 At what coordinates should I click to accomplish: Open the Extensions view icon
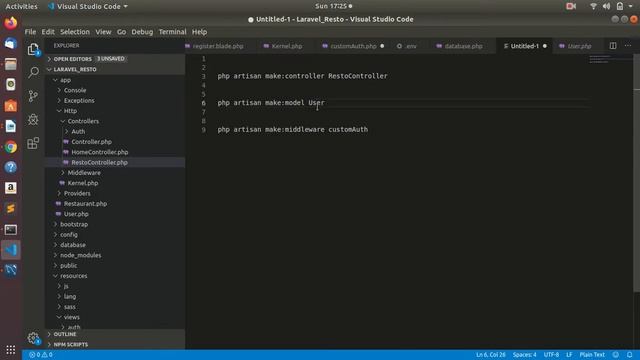33,143
